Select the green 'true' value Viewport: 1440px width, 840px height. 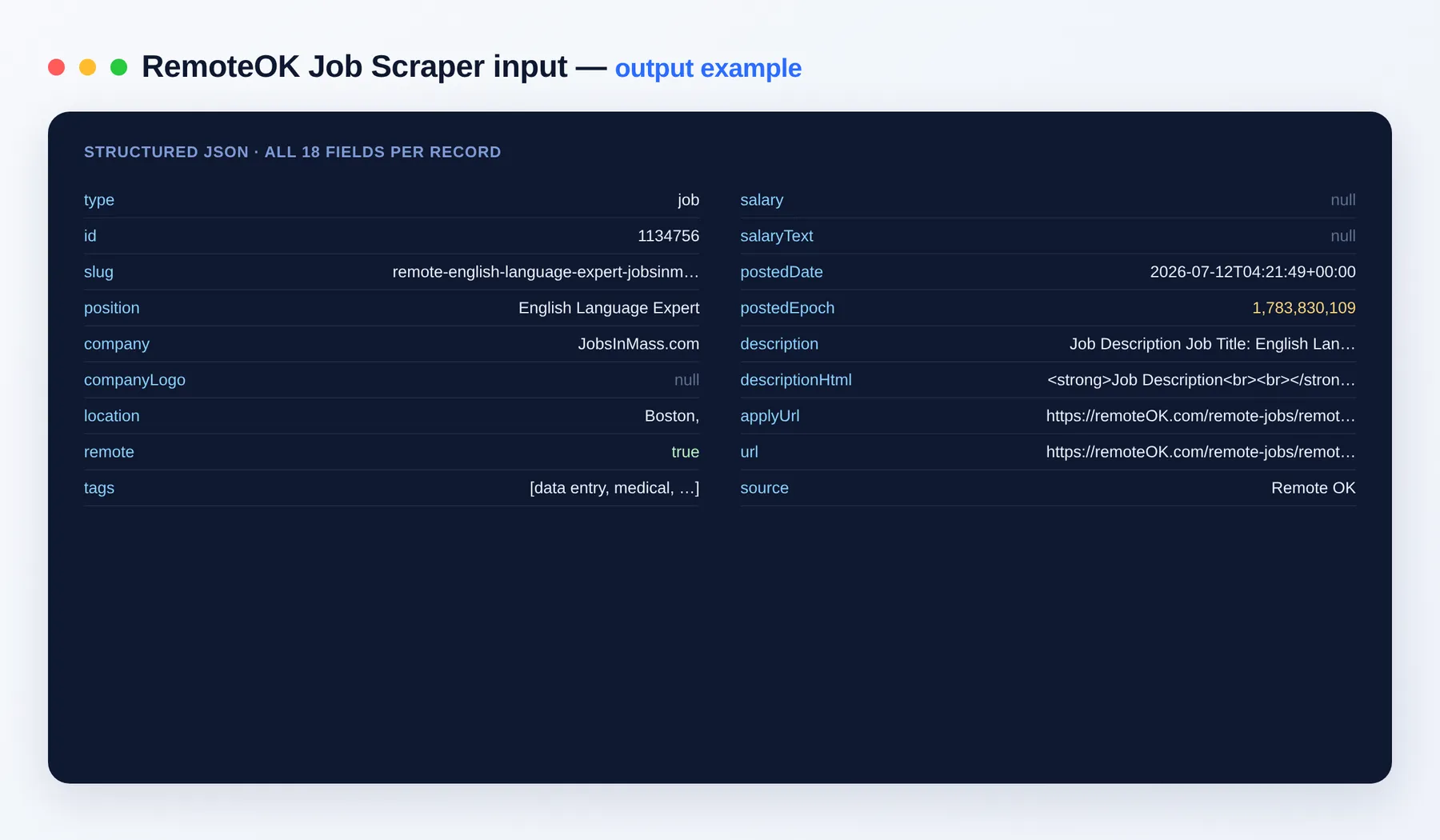(685, 452)
